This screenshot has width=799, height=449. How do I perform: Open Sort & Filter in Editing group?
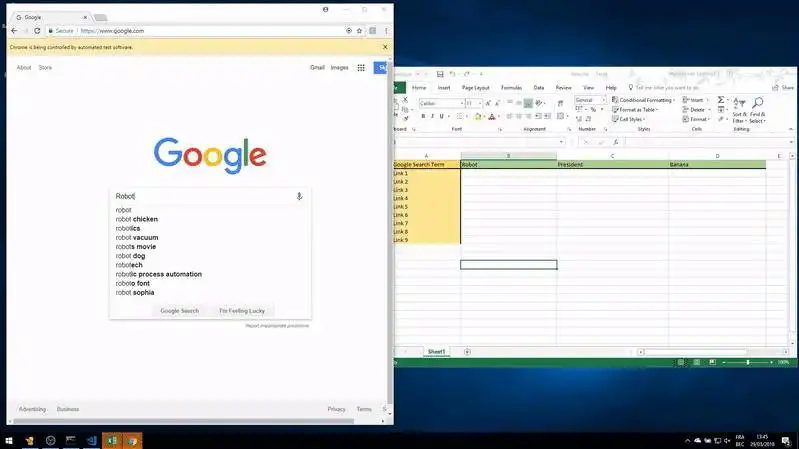click(739, 110)
